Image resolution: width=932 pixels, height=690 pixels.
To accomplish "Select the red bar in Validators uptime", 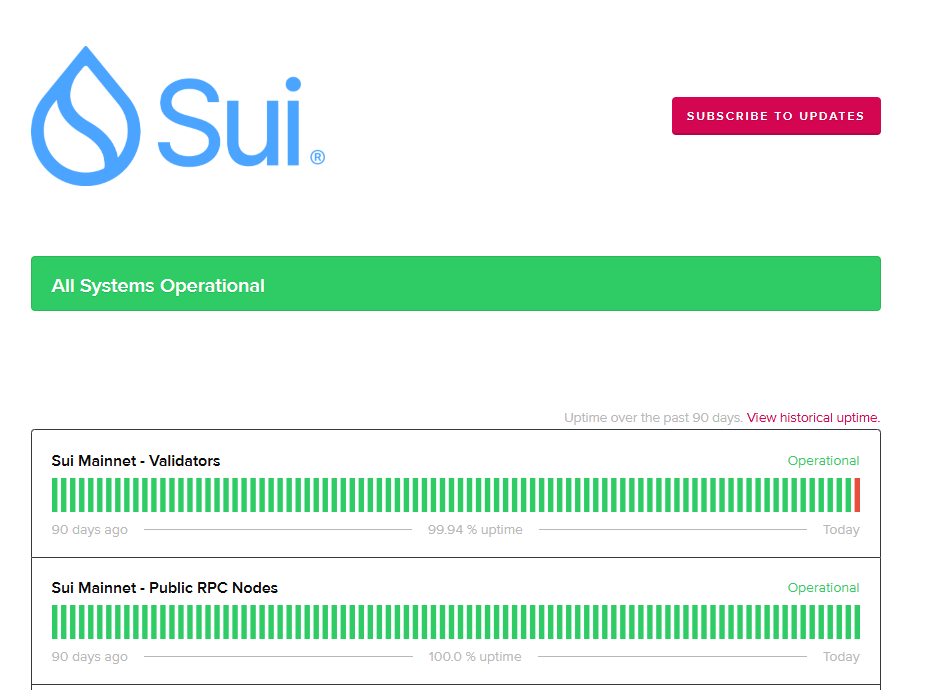I will pyautogui.click(x=857, y=495).
